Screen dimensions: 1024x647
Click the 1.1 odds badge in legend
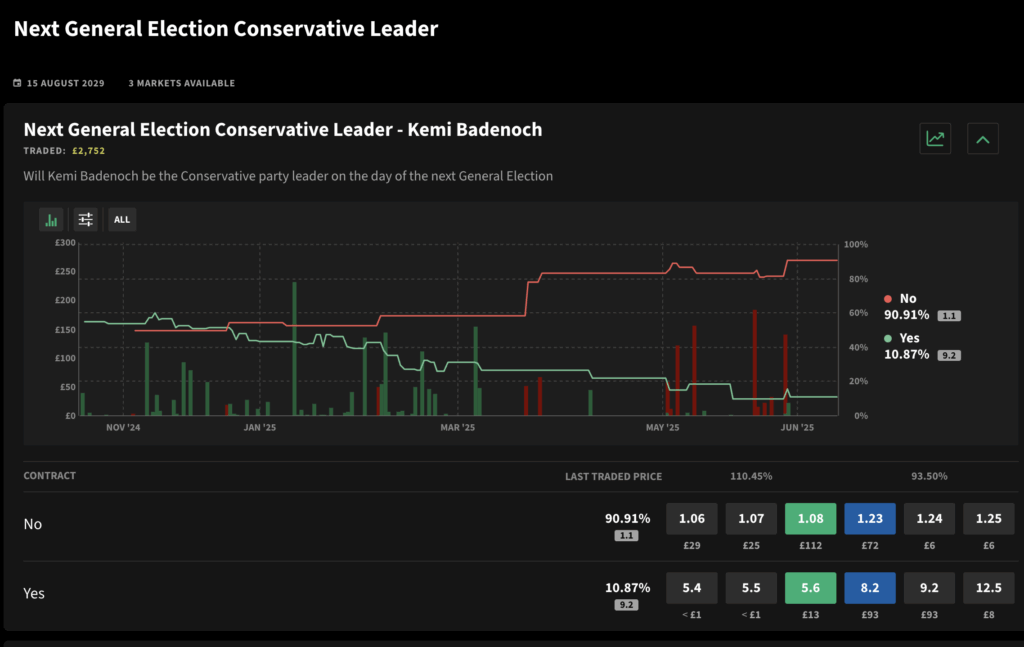click(x=949, y=316)
